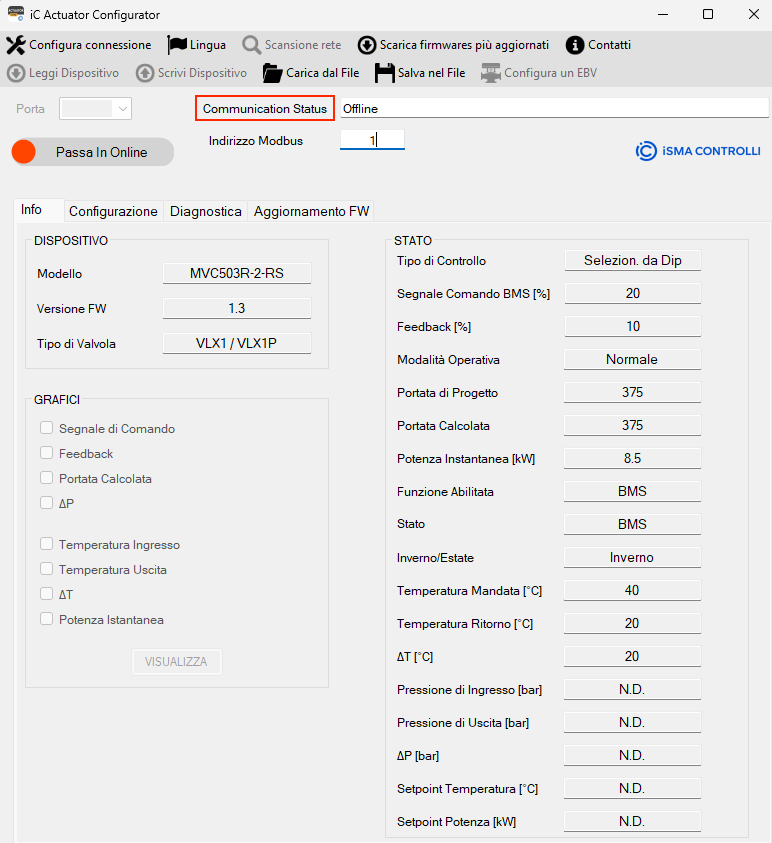The image size is (772, 843).
Task: Click Salva nel File floppy icon
Action: click(x=384, y=73)
